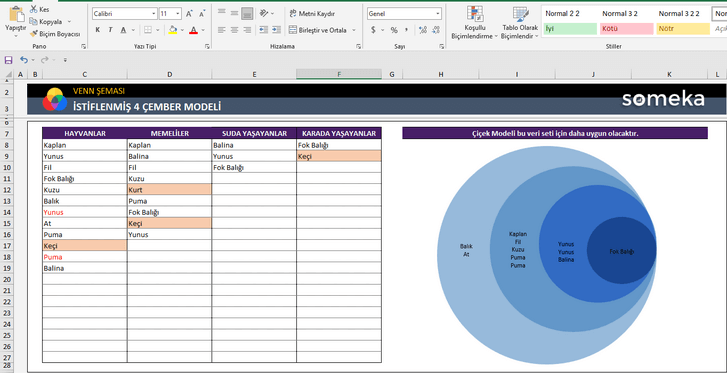
Task: Apply the Nötr cell style
Action: coord(683,29)
